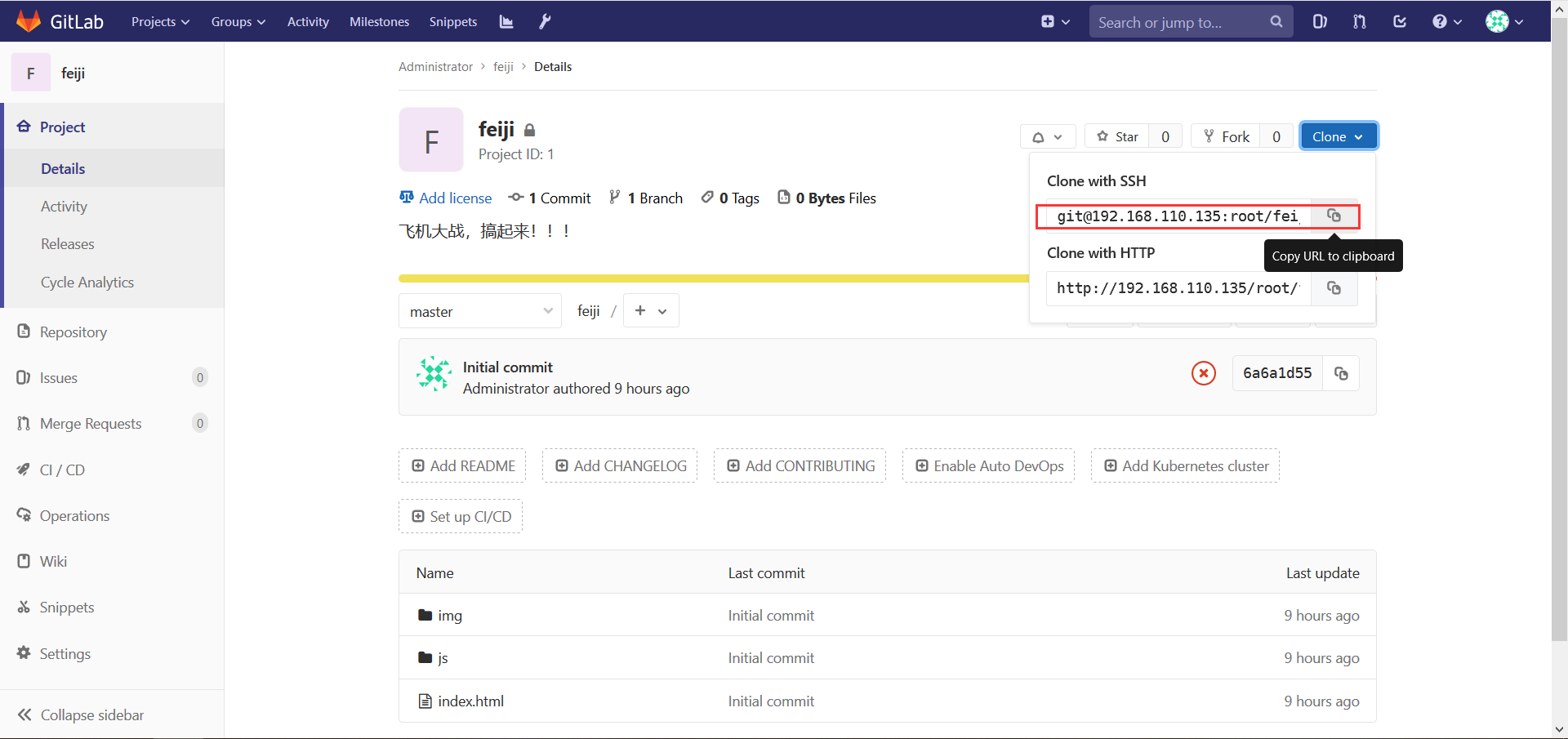This screenshot has width=1568, height=739.
Task: Click Add CHANGELOG button
Action: [x=620, y=466]
